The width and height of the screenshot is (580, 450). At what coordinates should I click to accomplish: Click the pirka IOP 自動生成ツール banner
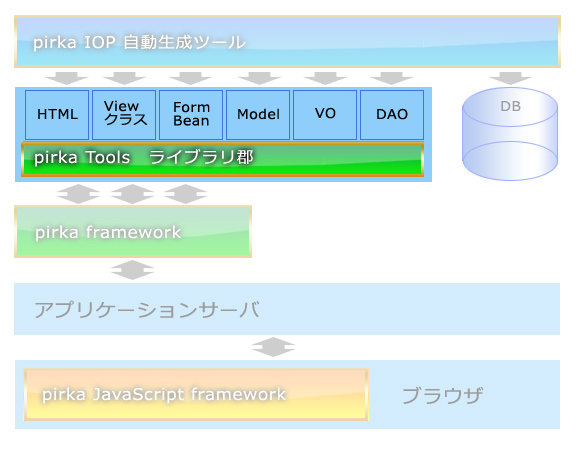[287, 41]
